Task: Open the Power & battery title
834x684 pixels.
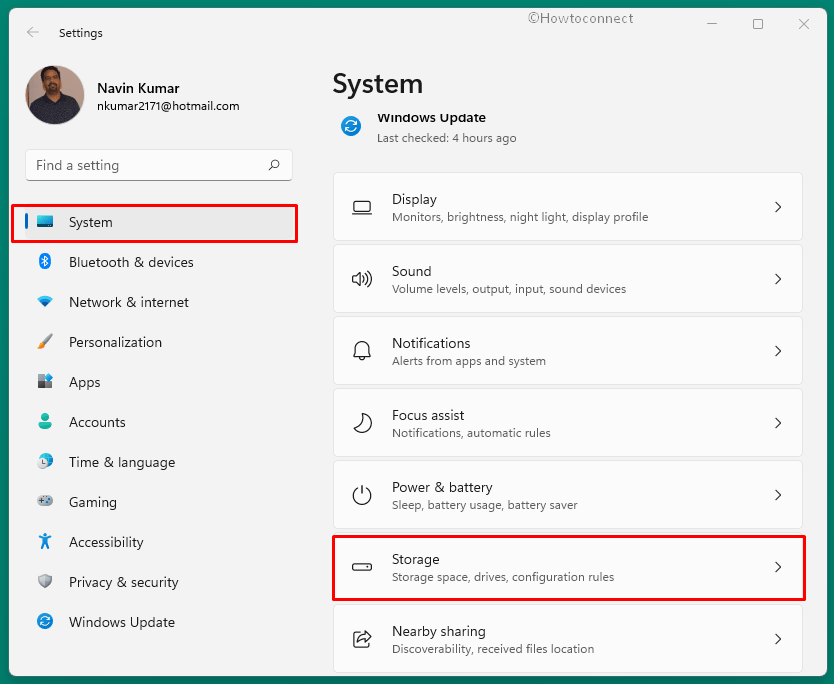Action: click(x=442, y=487)
